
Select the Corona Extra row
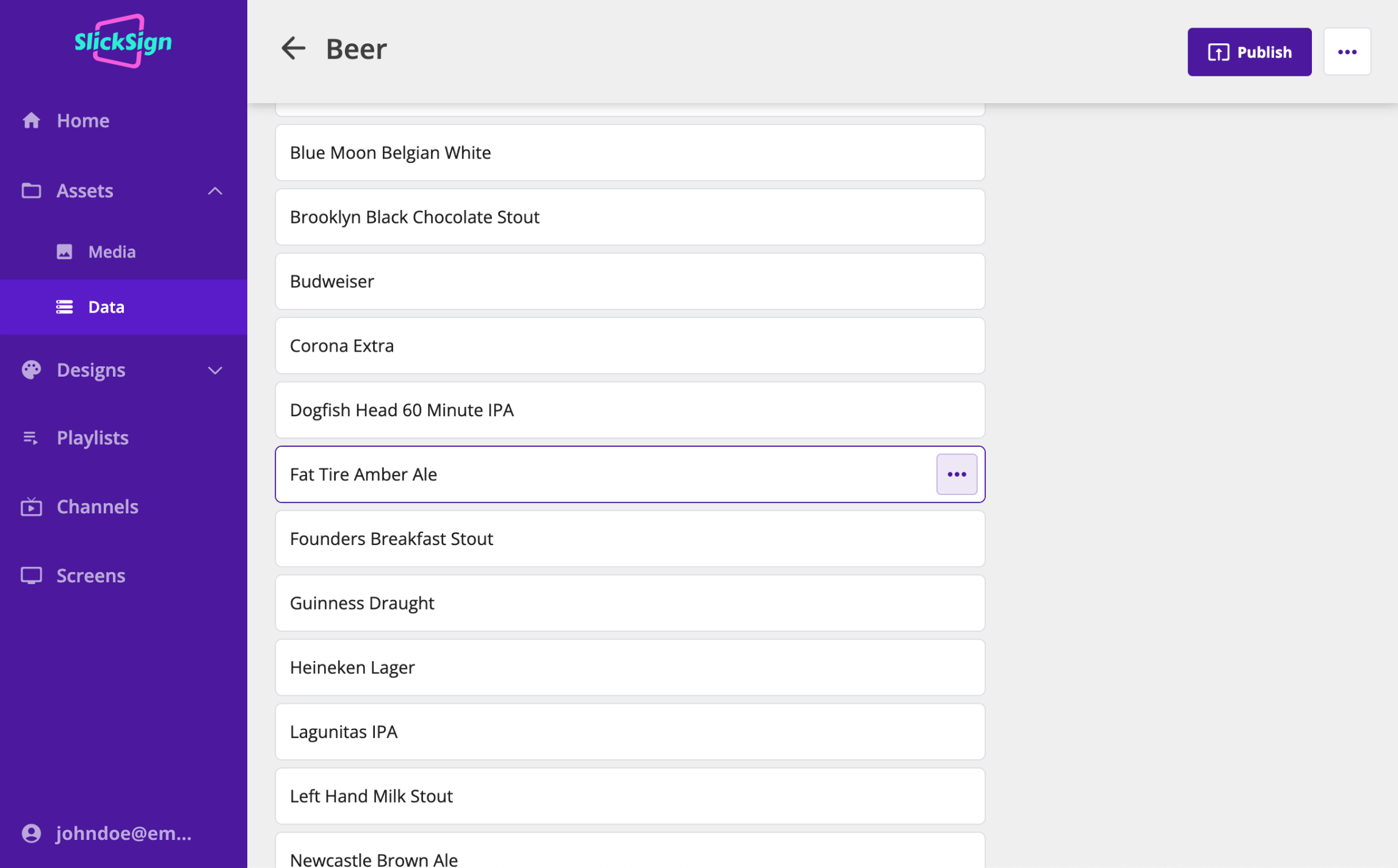(629, 345)
